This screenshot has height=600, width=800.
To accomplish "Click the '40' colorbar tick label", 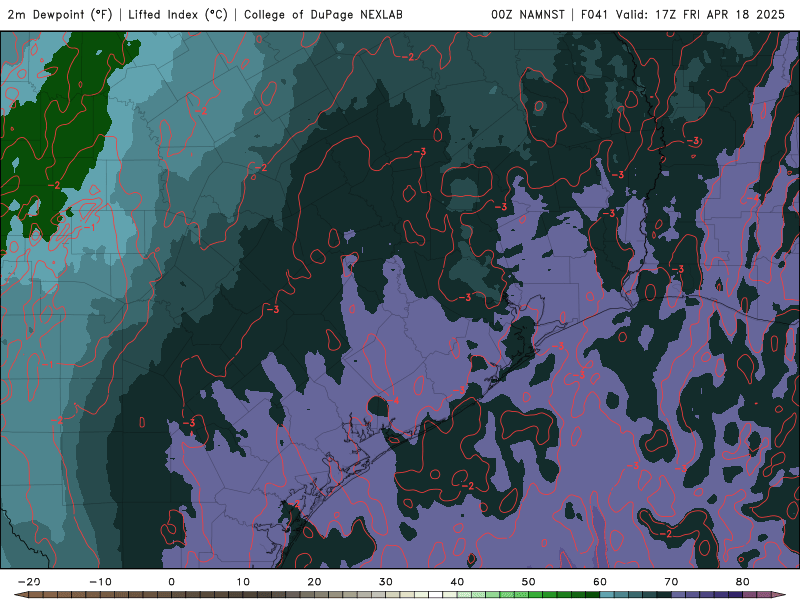I will 457,582.
